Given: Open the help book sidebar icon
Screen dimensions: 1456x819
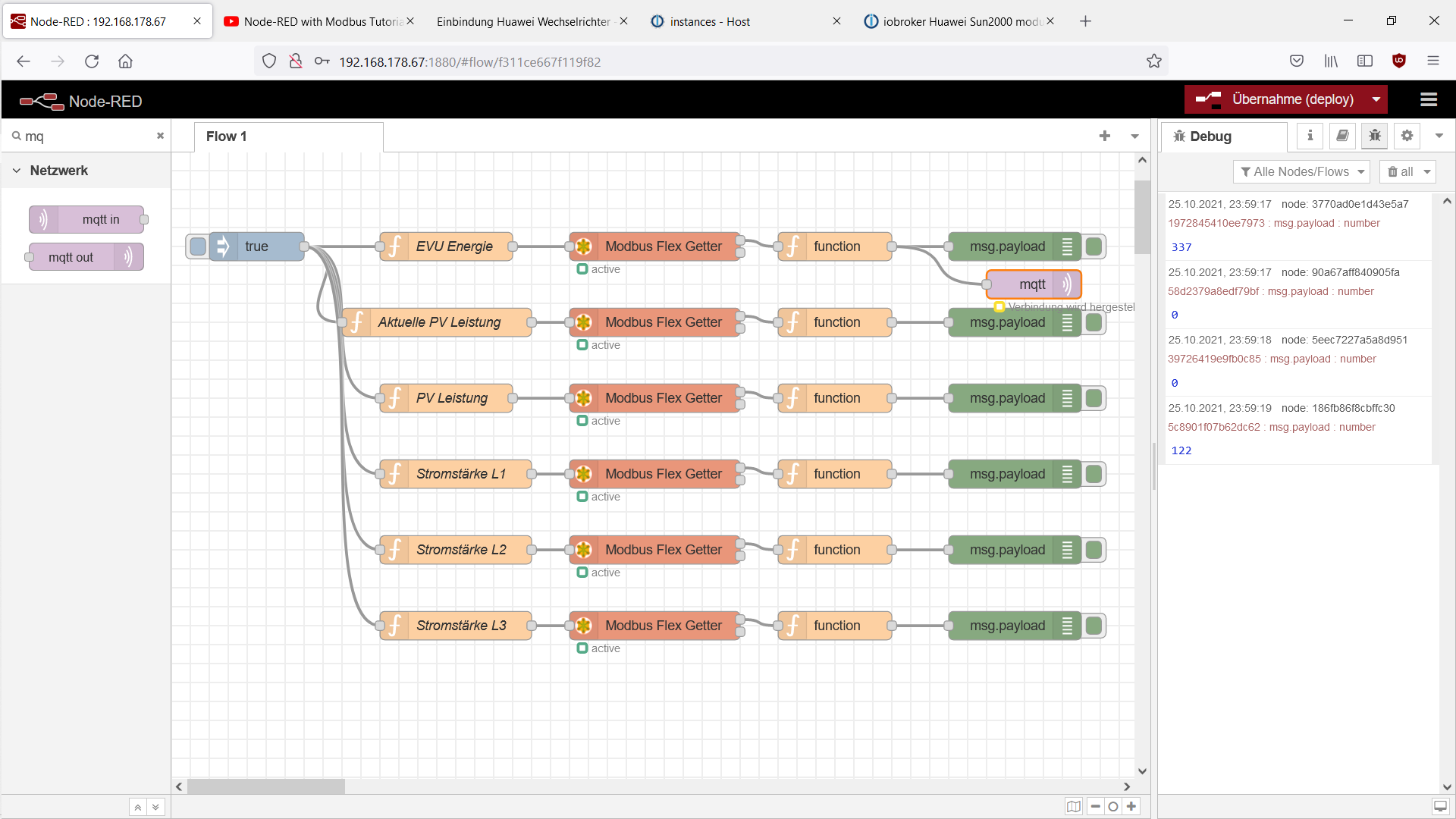Looking at the screenshot, I should pos(1342,136).
